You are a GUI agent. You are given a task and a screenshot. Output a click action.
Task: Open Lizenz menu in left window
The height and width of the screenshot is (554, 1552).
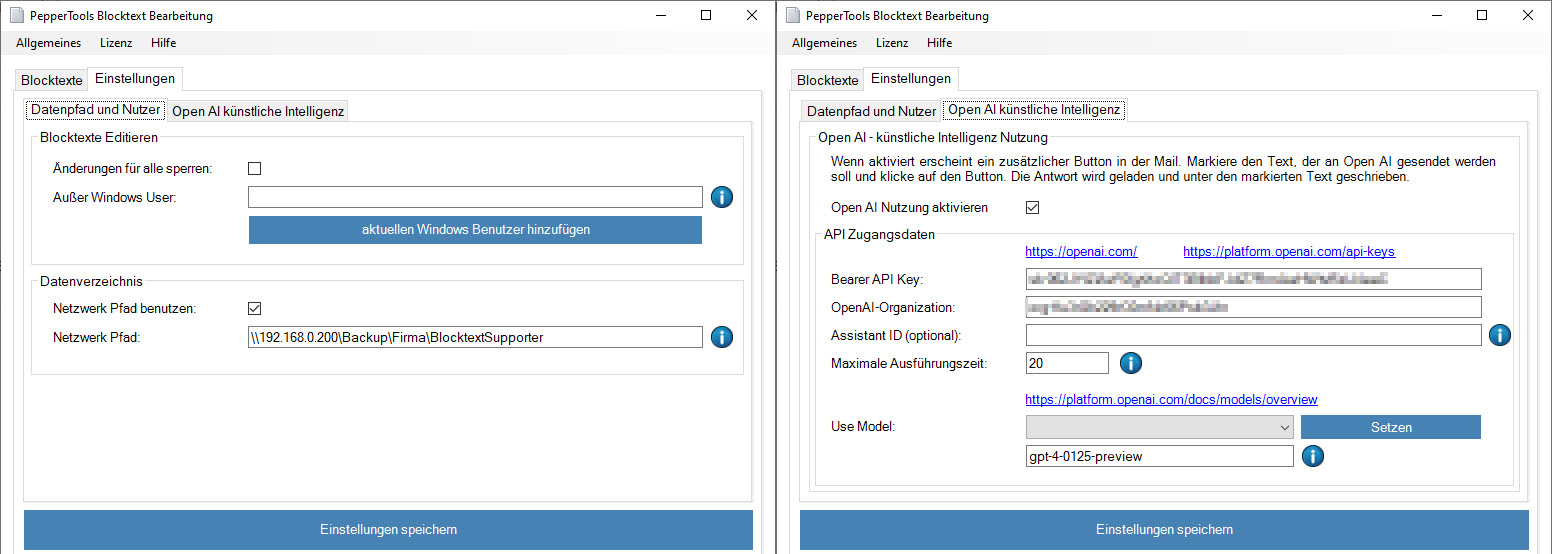tap(116, 43)
